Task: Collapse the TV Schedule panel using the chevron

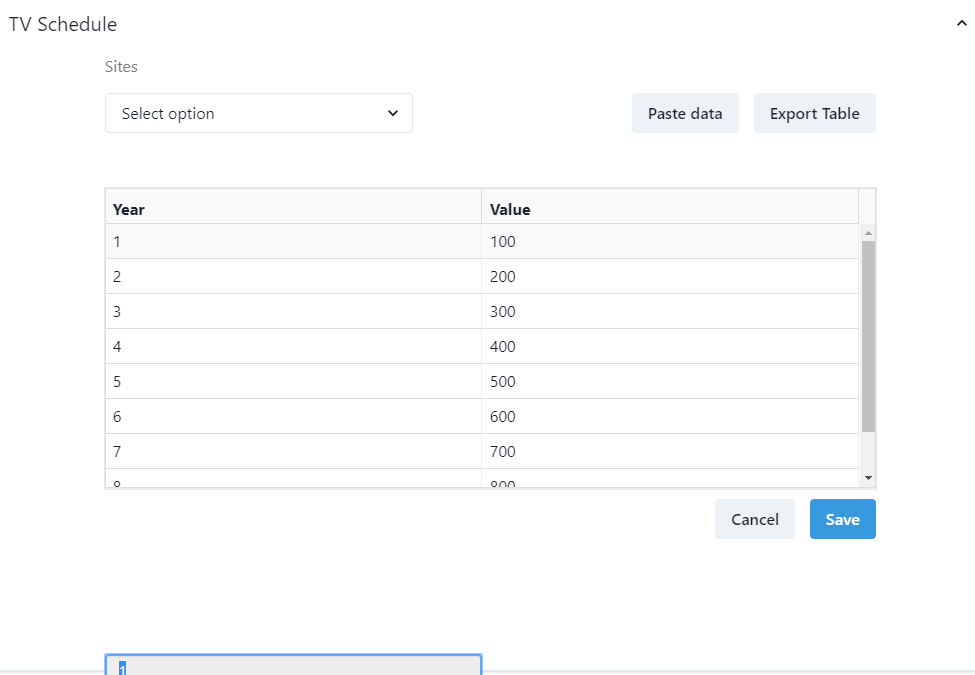Action: [960, 22]
